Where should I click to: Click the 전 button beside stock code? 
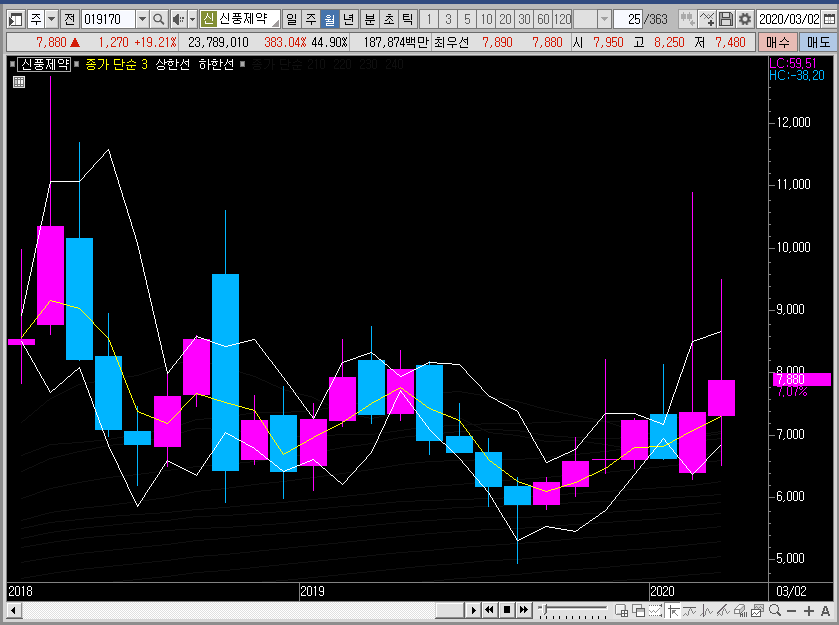click(70, 20)
